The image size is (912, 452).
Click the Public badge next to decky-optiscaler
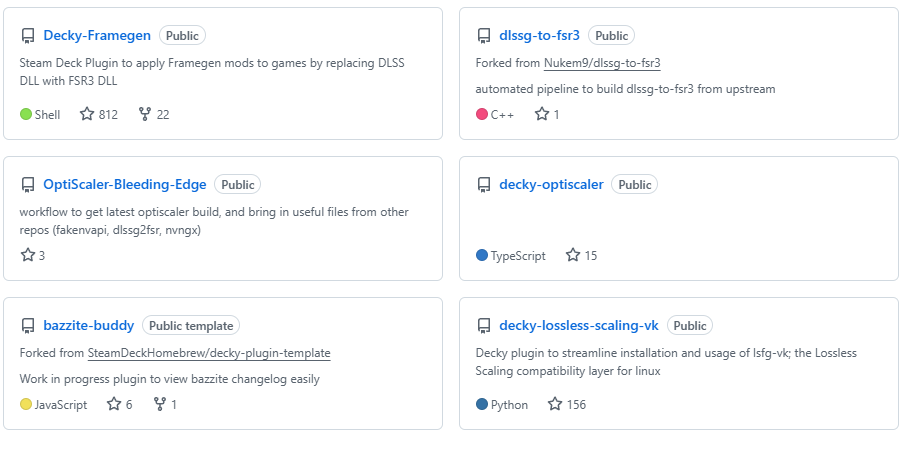pyautogui.click(x=635, y=184)
